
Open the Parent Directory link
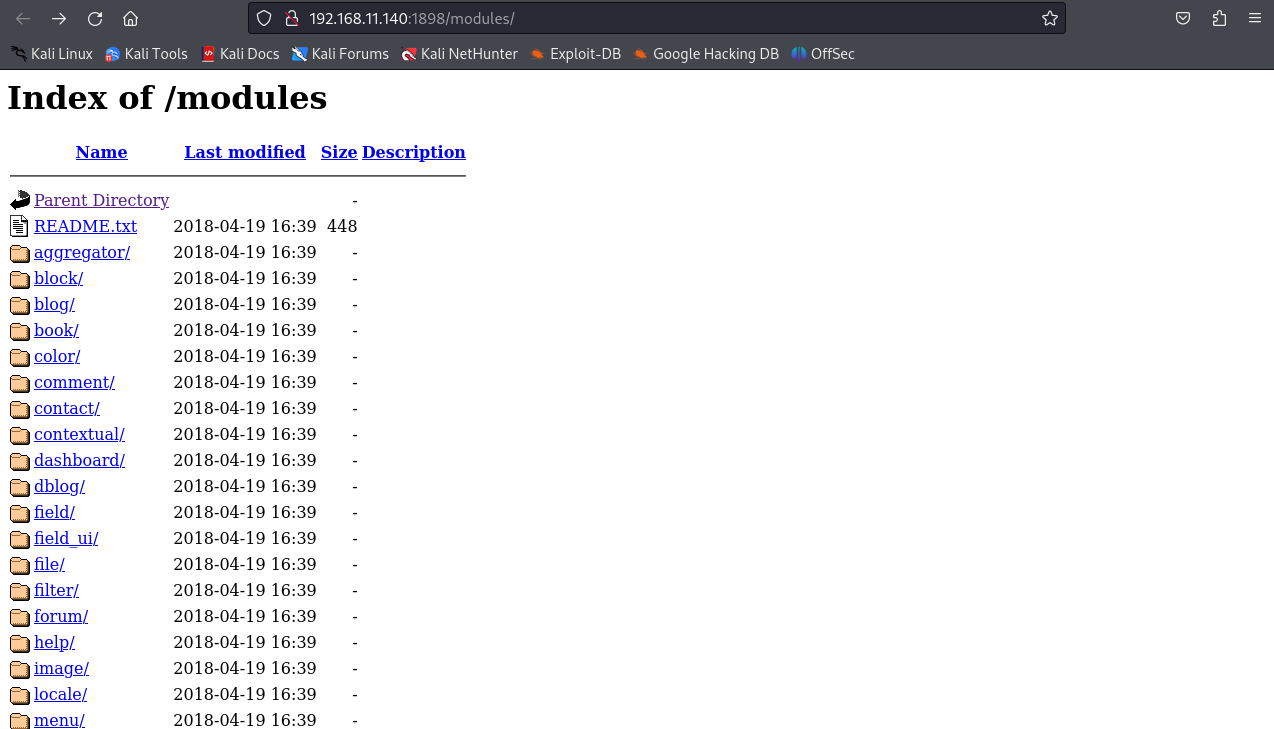click(101, 200)
